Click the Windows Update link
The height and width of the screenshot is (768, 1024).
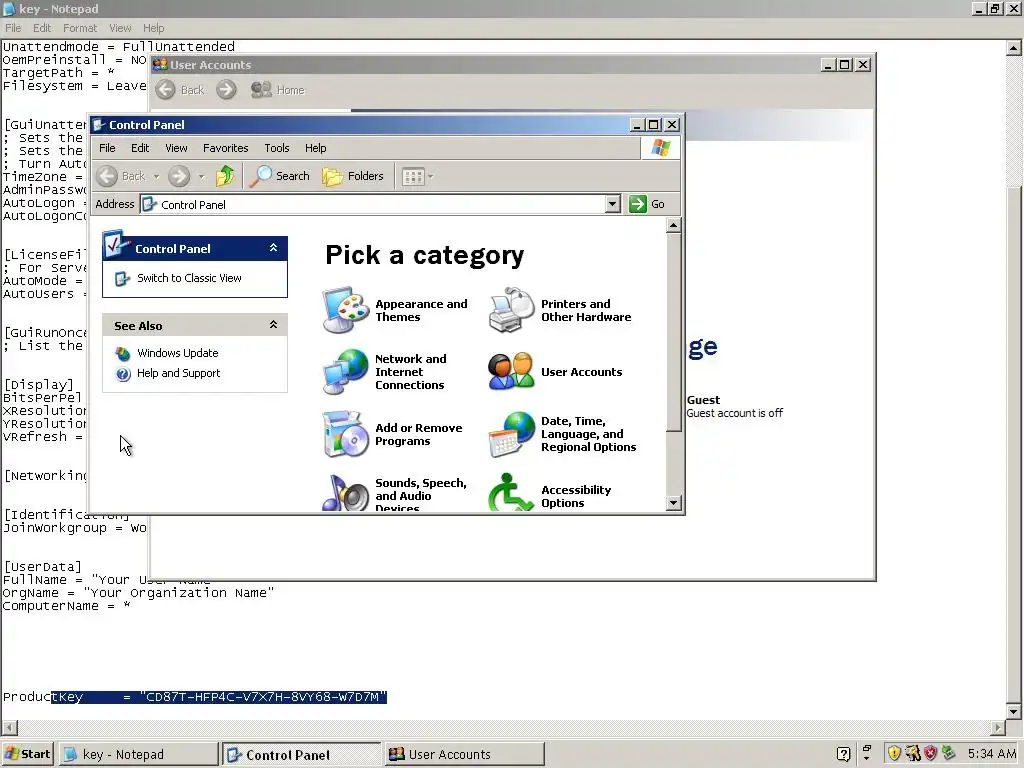[x=178, y=353]
